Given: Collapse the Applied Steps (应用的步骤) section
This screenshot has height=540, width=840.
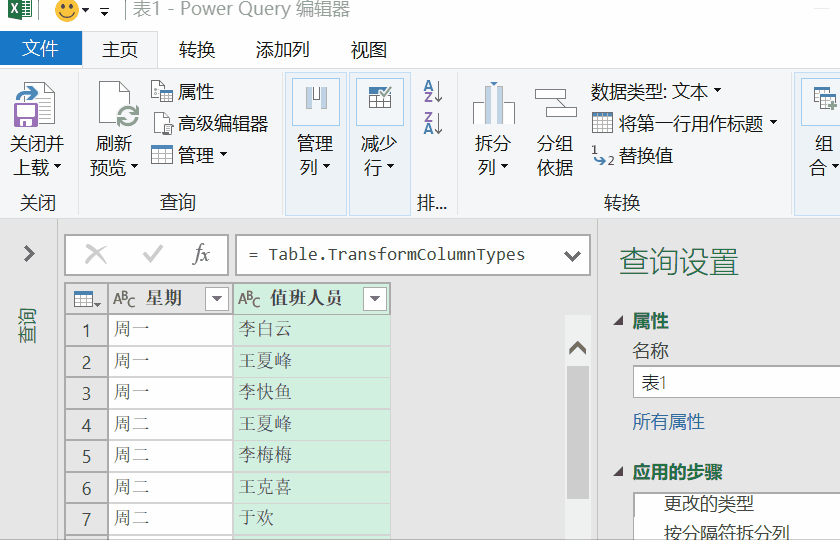Looking at the screenshot, I should [619, 472].
